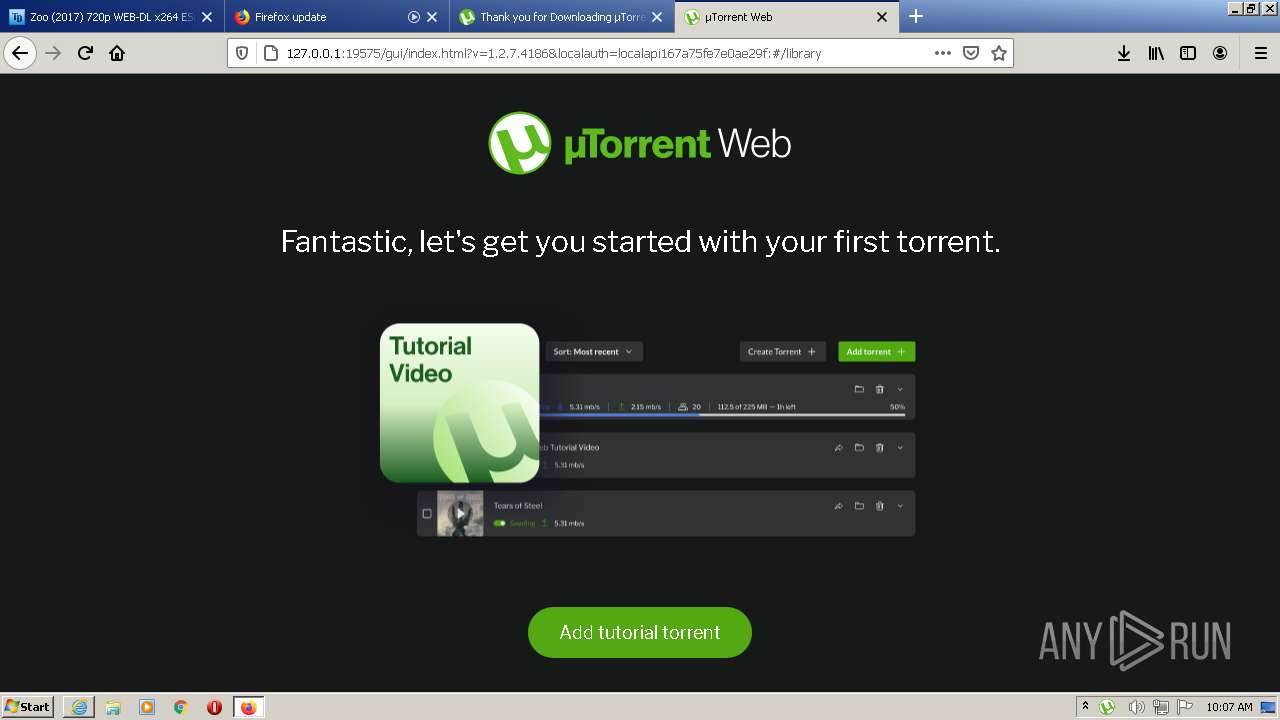Open the Firefox downloads arrow
Image resolution: width=1280 pixels, height=720 pixels.
click(1124, 53)
